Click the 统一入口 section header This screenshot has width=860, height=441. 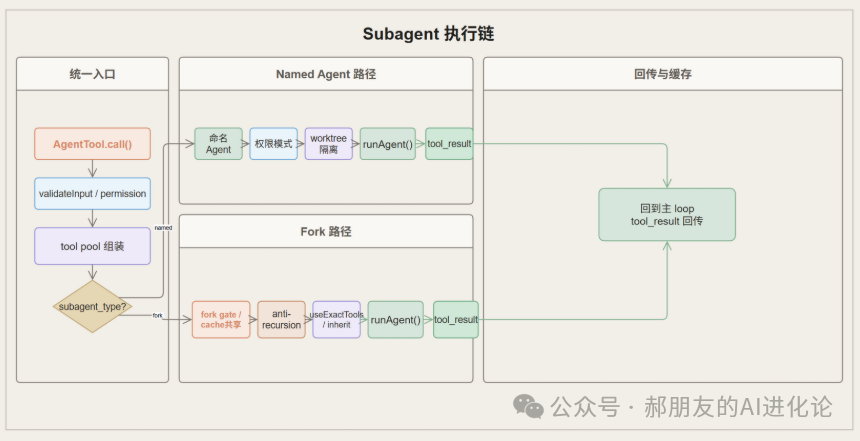92,74
